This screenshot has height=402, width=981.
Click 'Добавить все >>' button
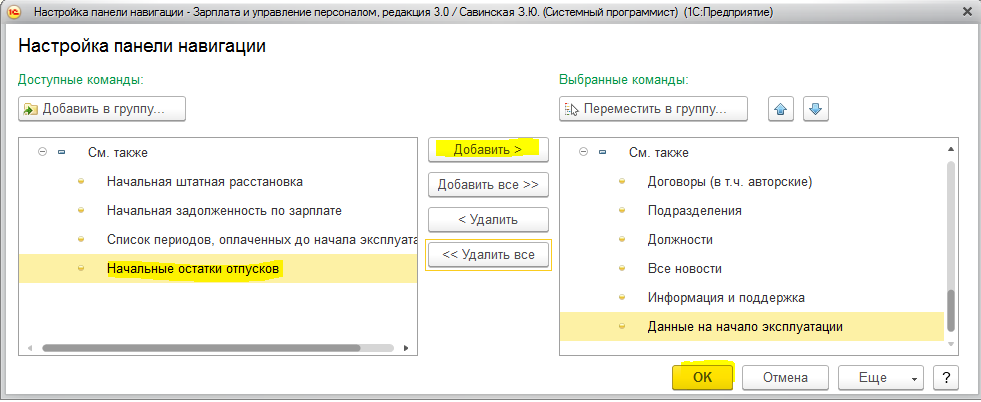tap(488, 184)
